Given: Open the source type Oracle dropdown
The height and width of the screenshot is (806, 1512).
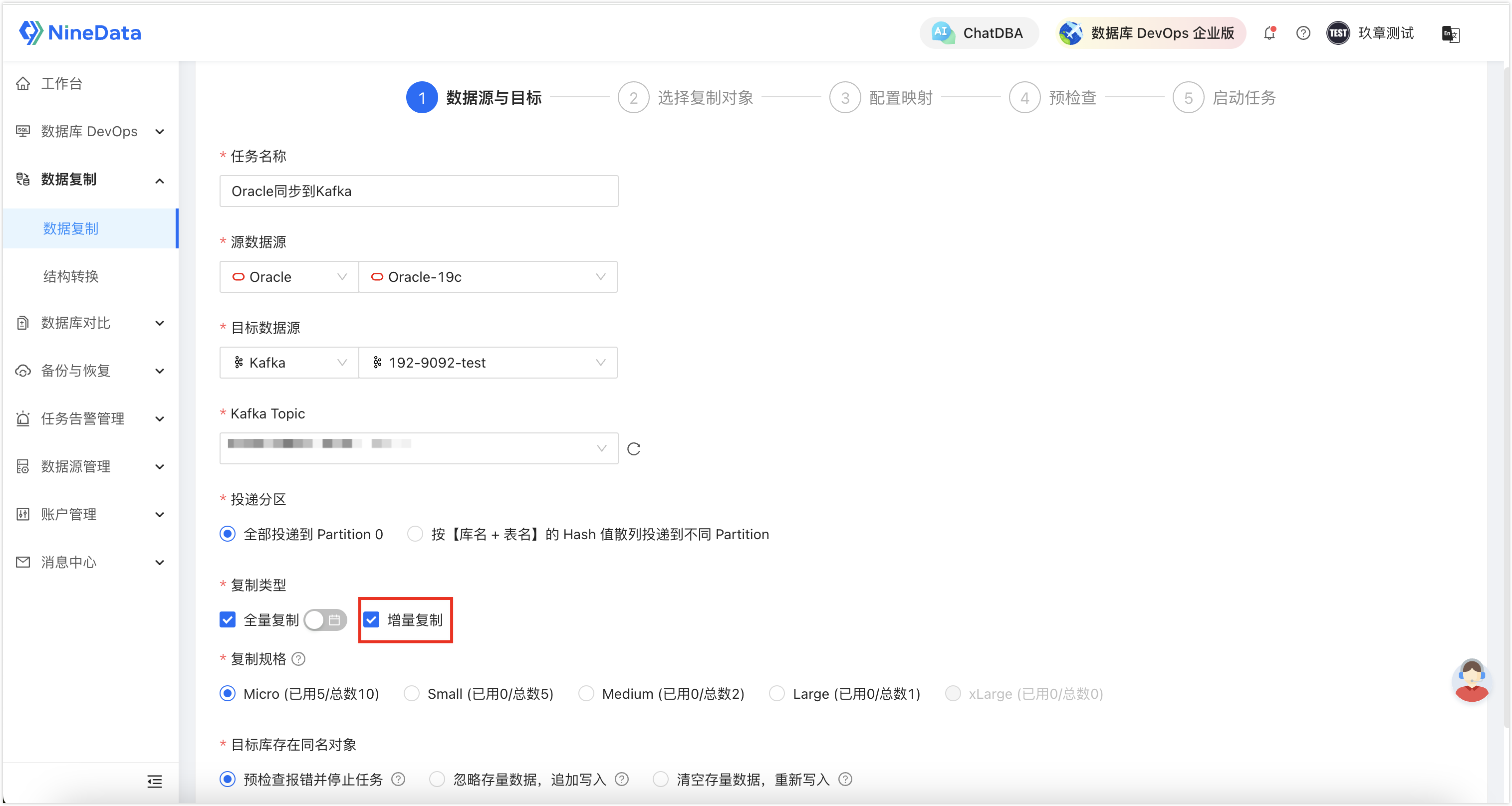Looking at the screenshot, I should coord(289,277).
